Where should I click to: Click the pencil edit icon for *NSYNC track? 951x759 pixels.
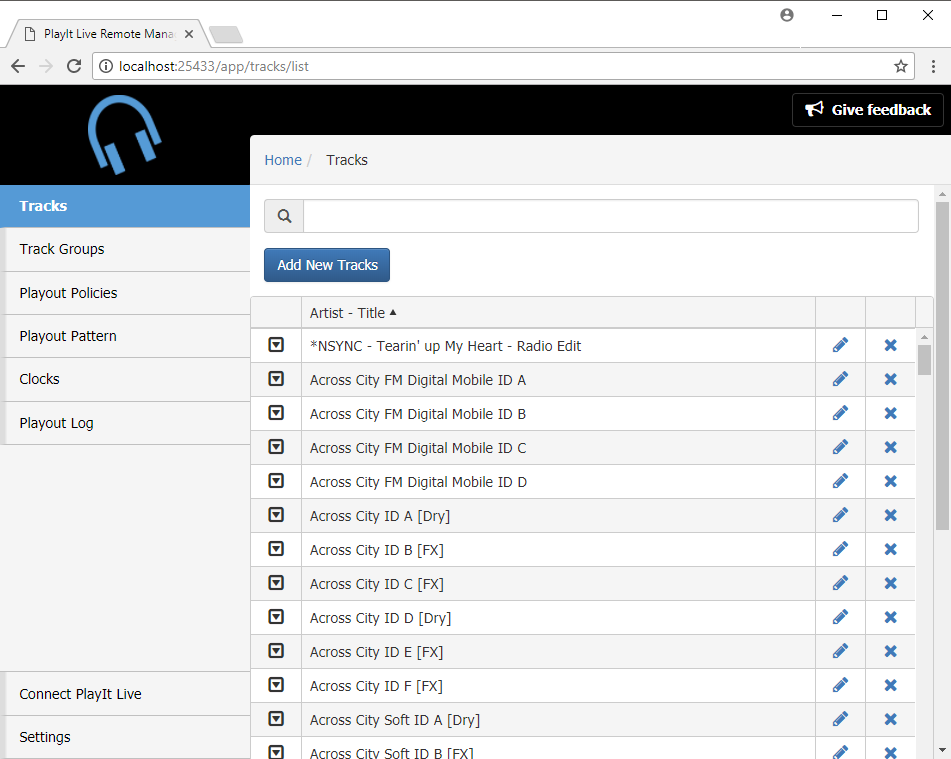click(x=840, y=345)
